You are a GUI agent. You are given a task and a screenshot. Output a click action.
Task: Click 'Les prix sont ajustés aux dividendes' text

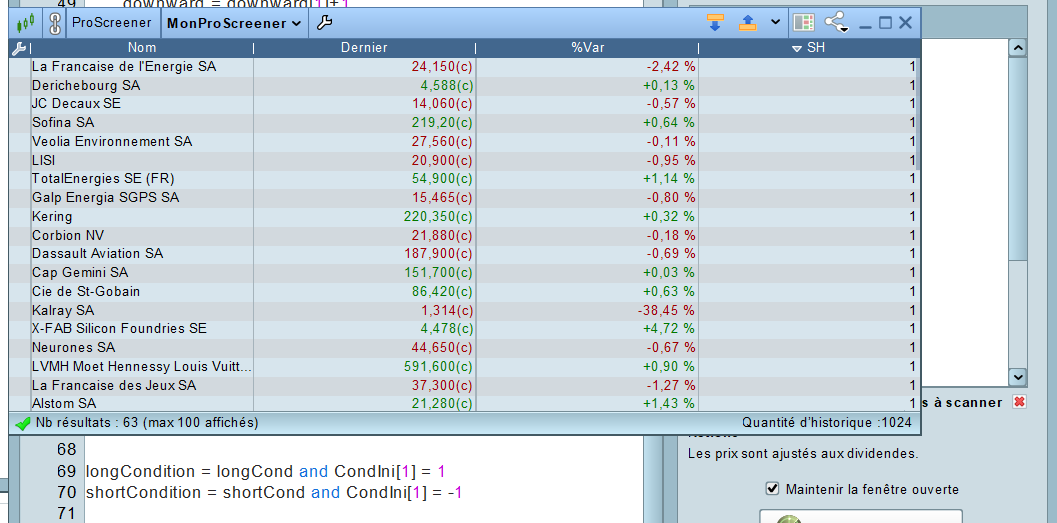tap(802, 454)
